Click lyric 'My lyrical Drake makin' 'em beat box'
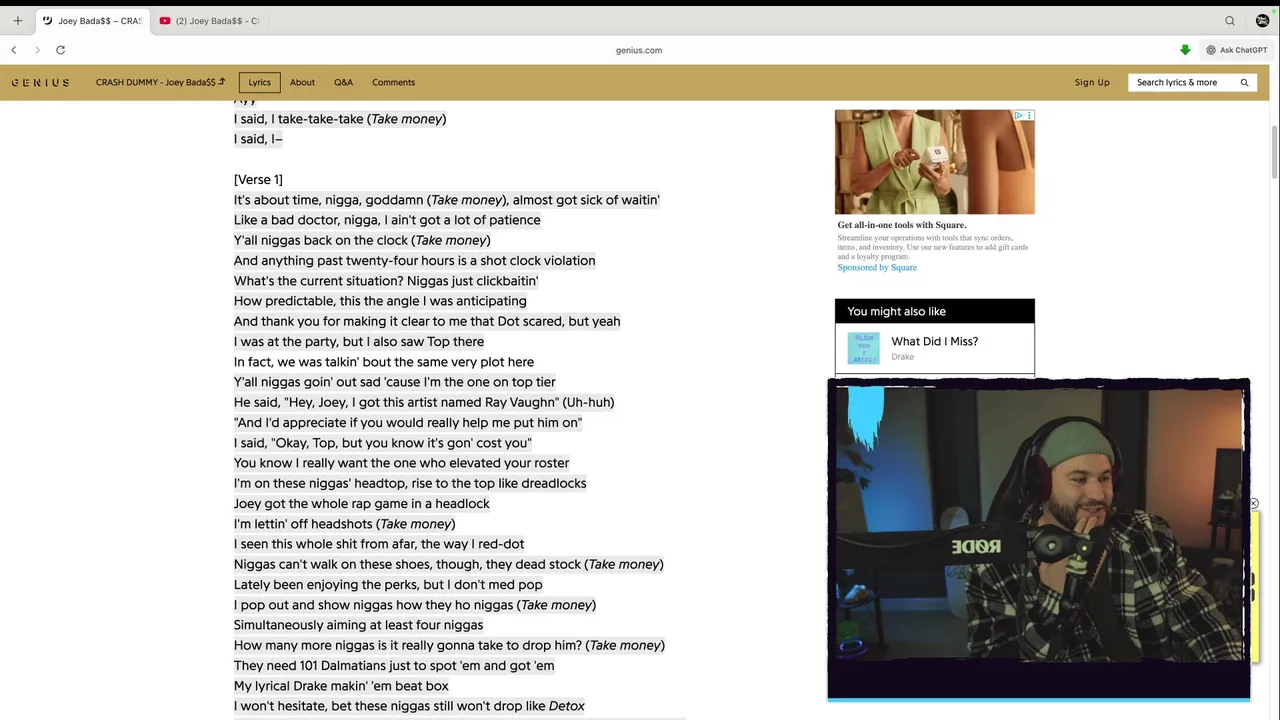 (x=341, y=686)
